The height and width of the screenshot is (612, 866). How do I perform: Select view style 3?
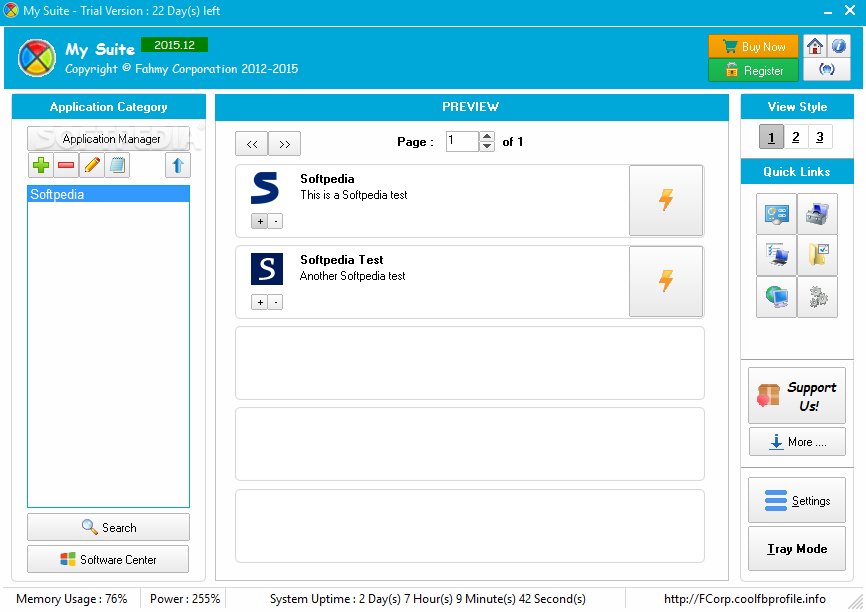[x=820, y=137]
